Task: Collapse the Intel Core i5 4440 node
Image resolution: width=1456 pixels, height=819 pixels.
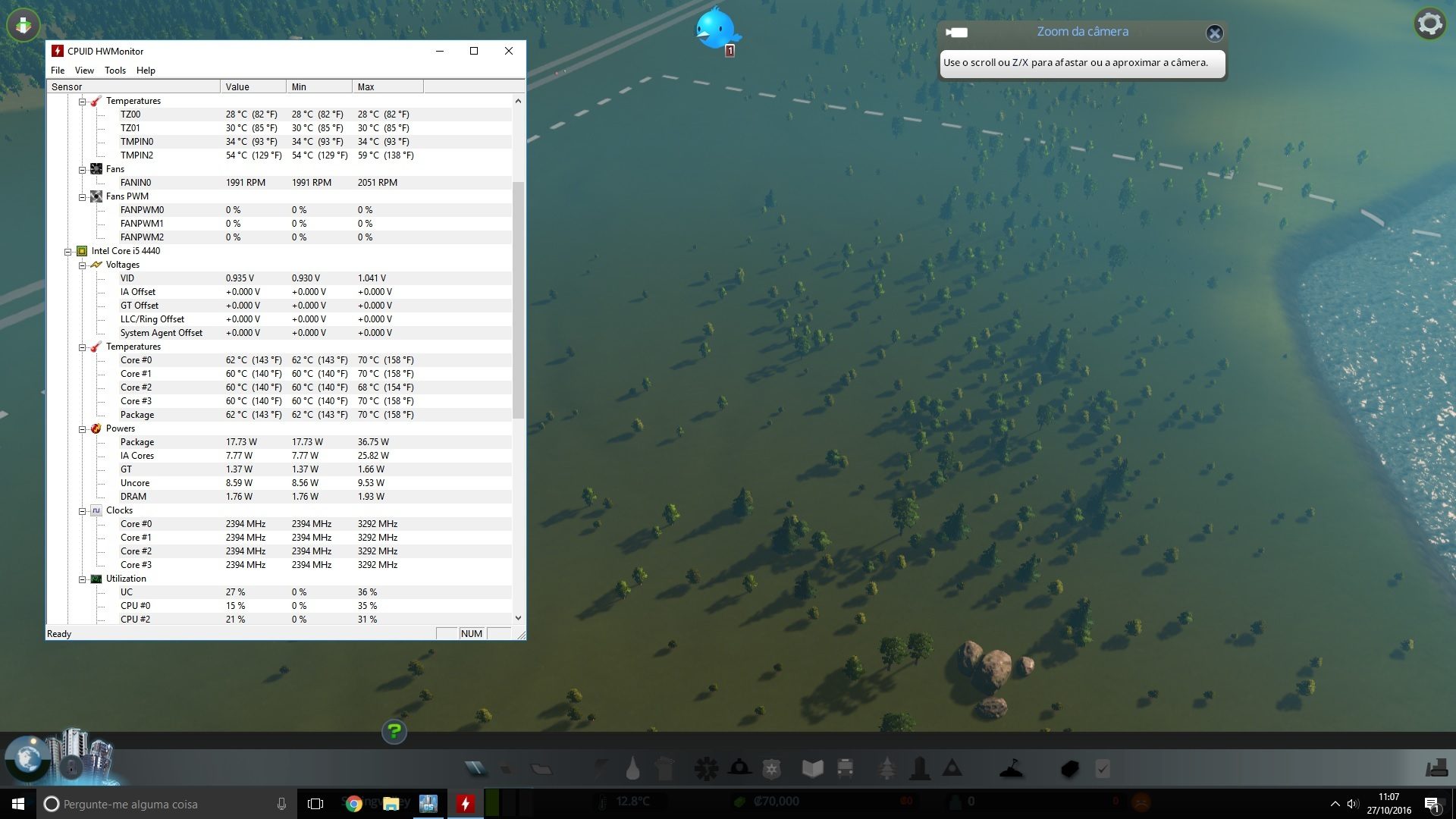Action: tap(67, 251)
